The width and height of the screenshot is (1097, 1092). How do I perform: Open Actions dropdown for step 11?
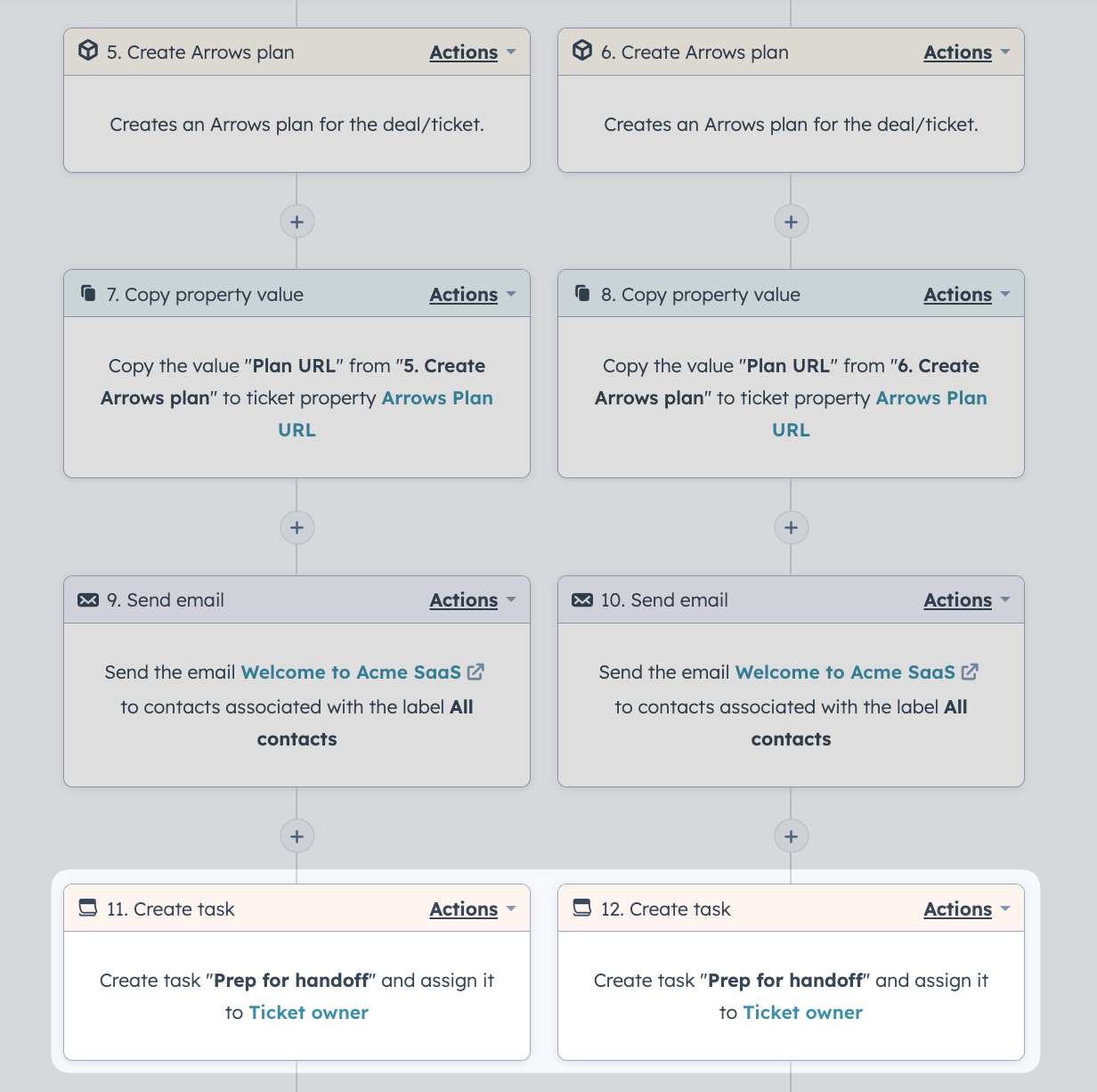(x=473, y=909)
